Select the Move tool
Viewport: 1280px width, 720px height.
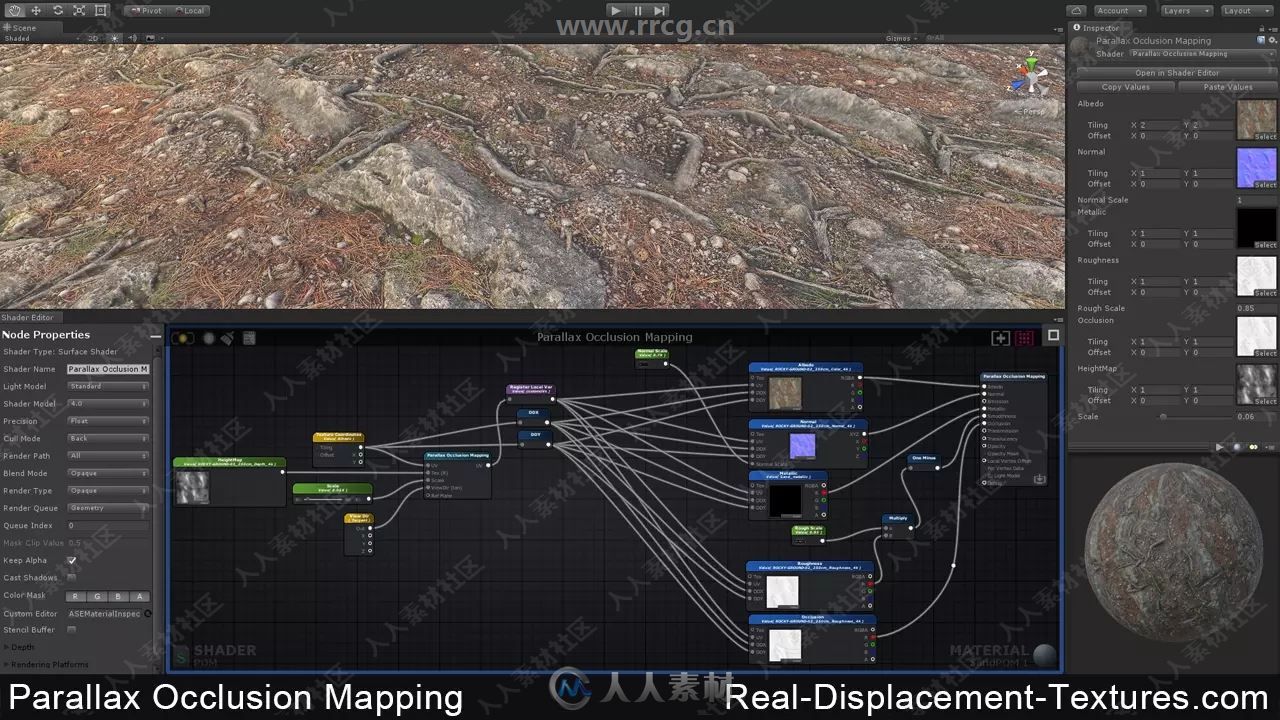[x=36, y=10]
